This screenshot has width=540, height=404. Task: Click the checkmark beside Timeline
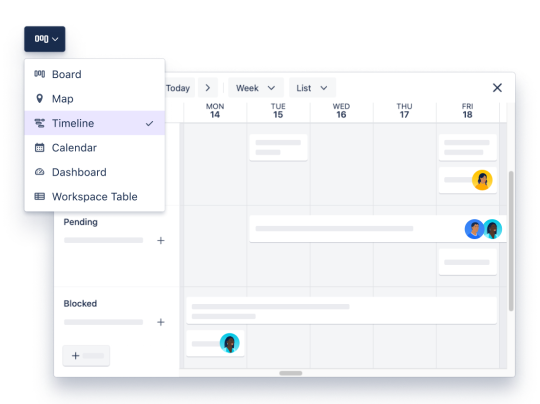click(x=149, y=123)
